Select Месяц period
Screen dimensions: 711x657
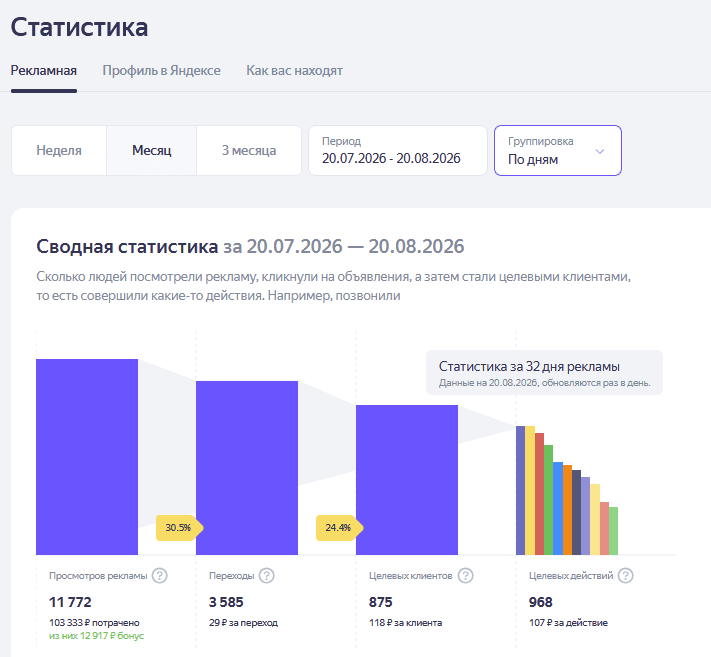click(x=151, y=151)
